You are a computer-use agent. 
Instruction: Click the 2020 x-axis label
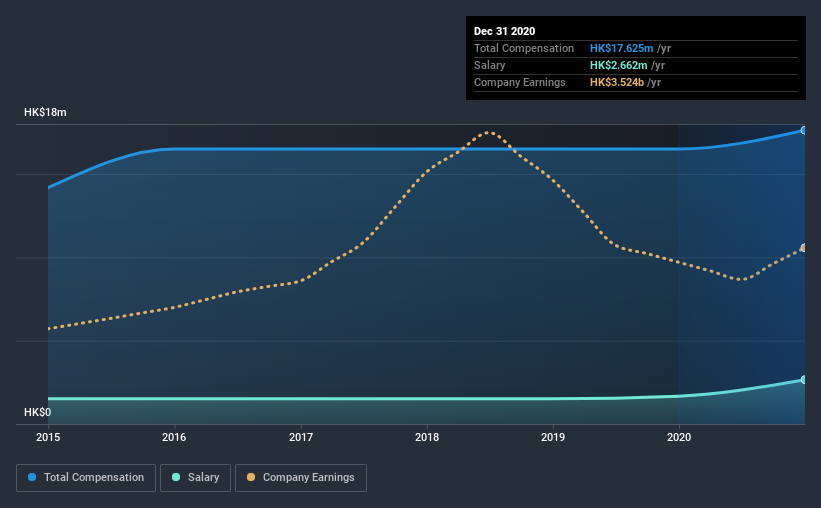[679, 437]
